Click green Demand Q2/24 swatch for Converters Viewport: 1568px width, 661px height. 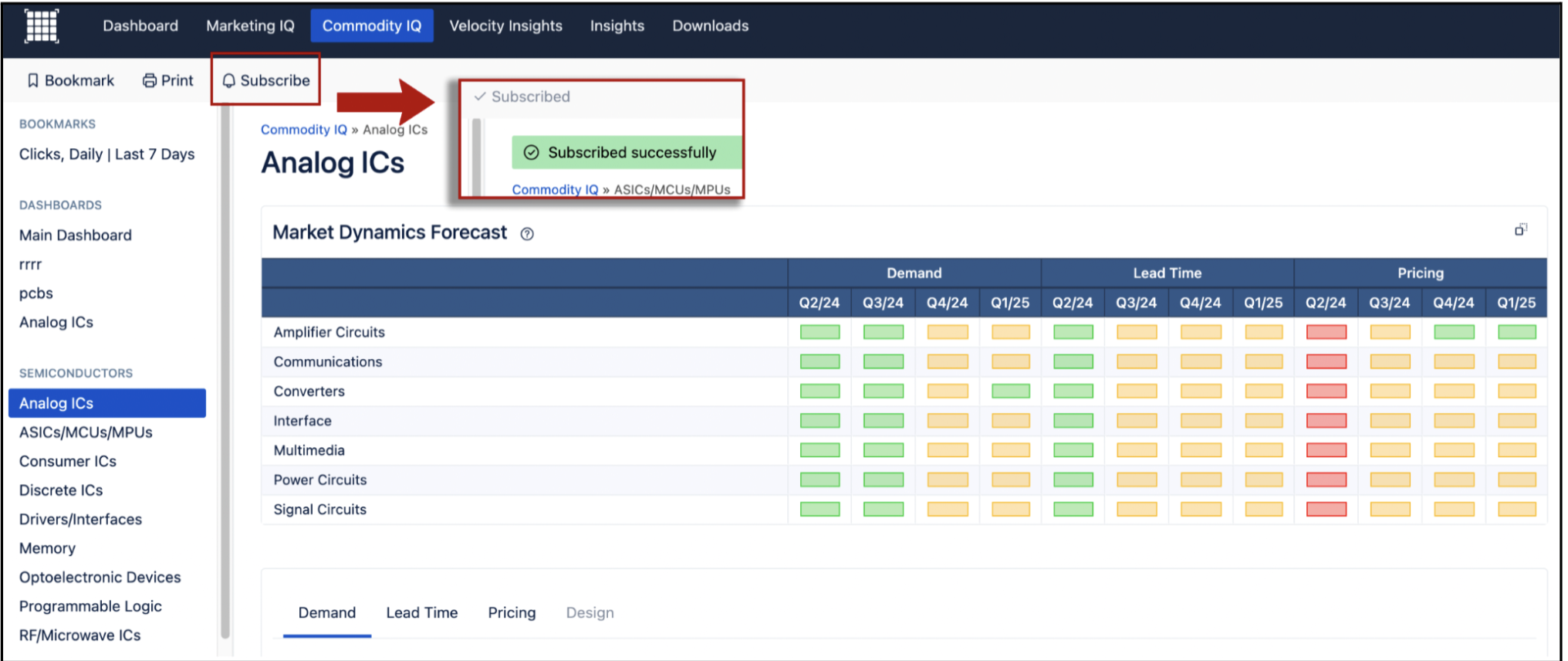(819, 392)
